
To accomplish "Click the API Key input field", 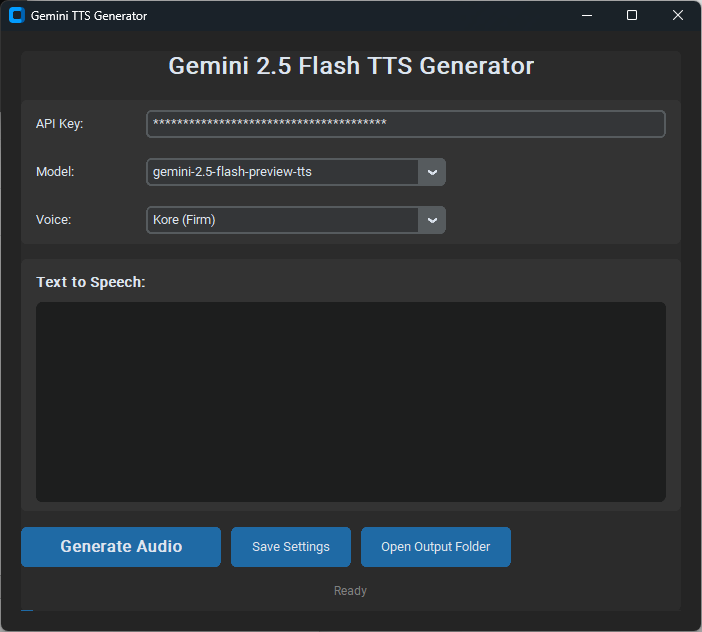I will click(x=405, y=124).
